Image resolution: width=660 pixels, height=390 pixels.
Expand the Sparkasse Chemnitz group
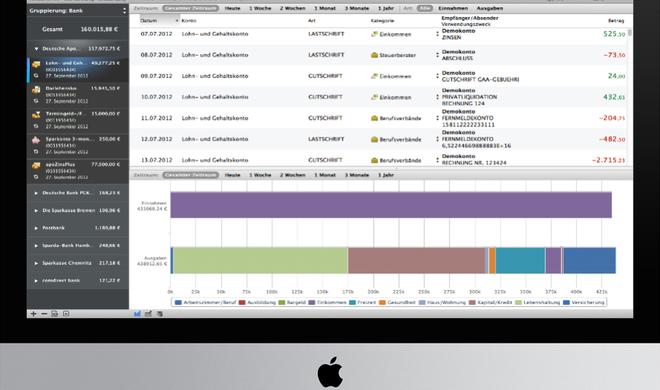point(36,263)
